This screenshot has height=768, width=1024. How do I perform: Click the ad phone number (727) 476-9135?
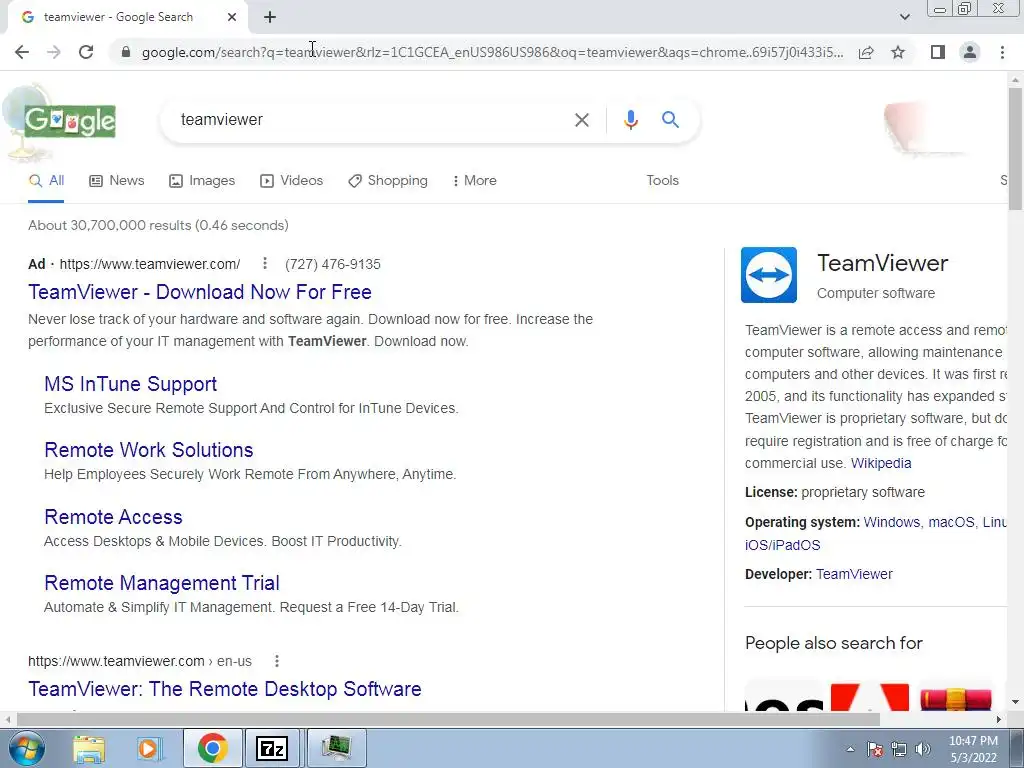coord(333,264)
